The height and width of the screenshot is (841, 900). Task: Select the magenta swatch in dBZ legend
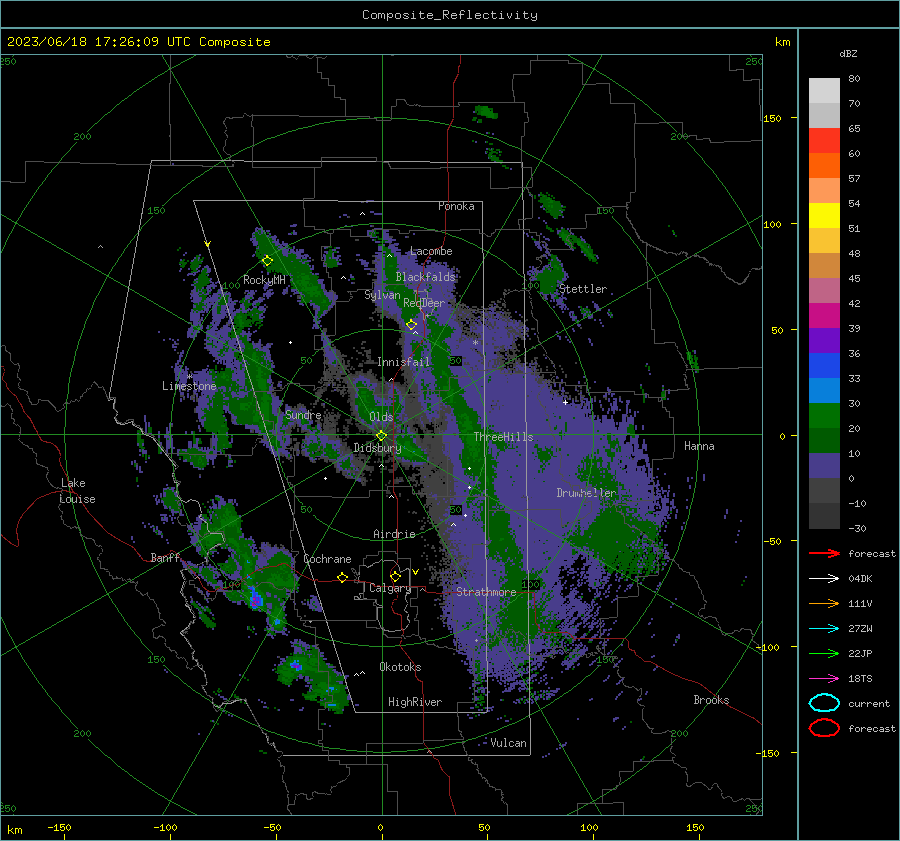(x=824, y=315)
